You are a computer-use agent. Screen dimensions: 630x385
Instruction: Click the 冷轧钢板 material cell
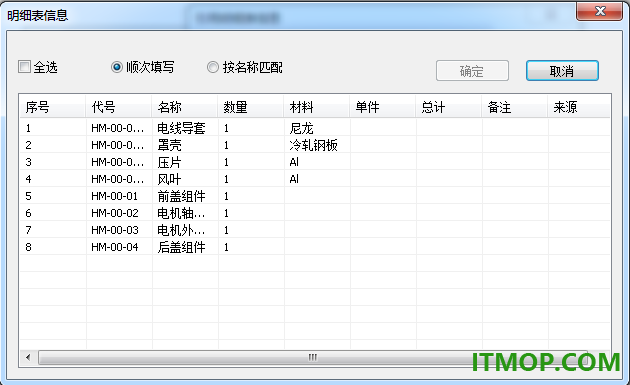click(313, 145)
